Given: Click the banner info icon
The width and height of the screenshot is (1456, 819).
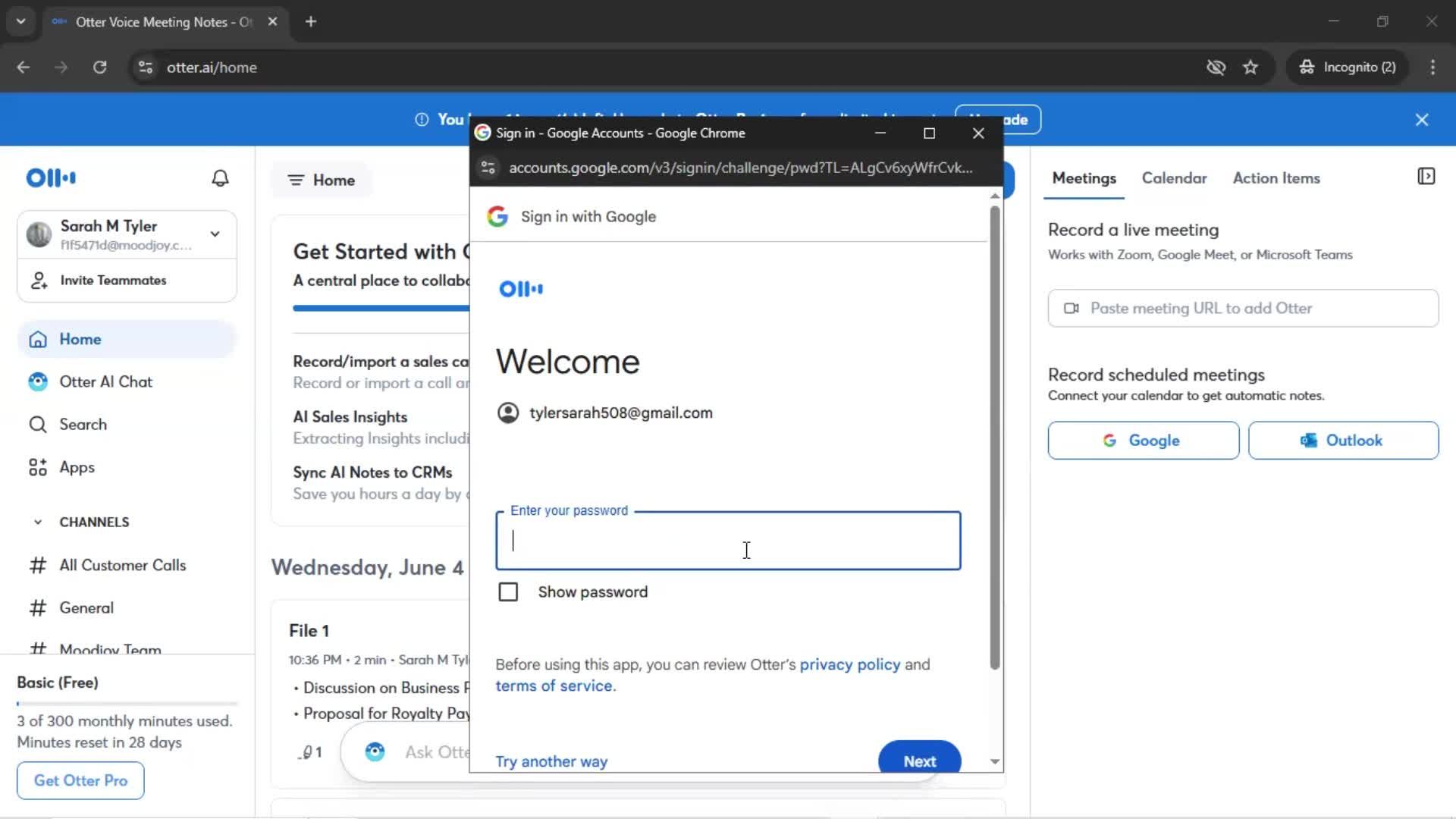Looking at the screenshot, I should click(422, 120).
